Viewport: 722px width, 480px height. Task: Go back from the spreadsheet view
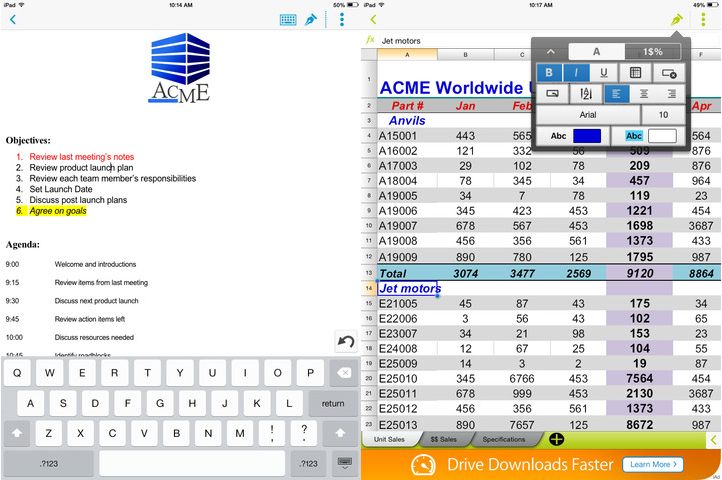(x=373, y=19)
